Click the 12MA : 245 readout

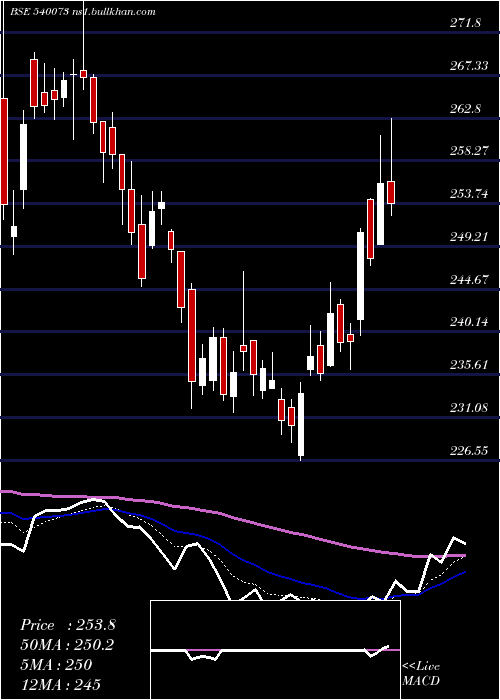(61, 684)
